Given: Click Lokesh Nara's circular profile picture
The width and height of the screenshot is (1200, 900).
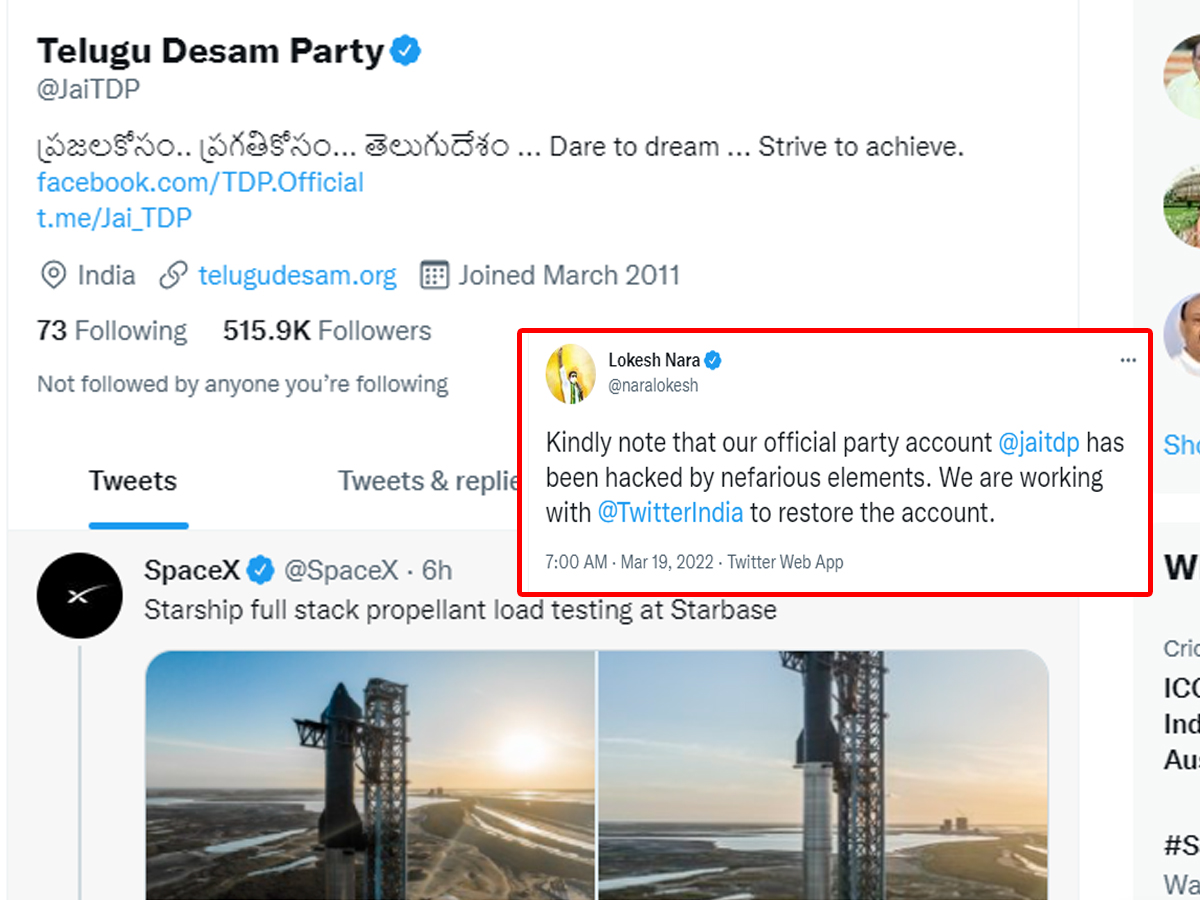Looking at the screenshot, I should coord(570,373).
